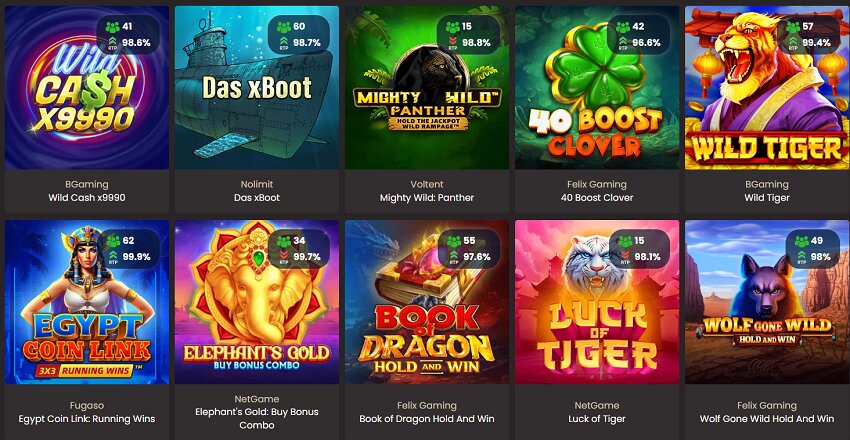The height and width of the screenshot is (440, 850).
Task: Open the Wild Cash x9990 game thumbnail
Action: click(87, 88)
